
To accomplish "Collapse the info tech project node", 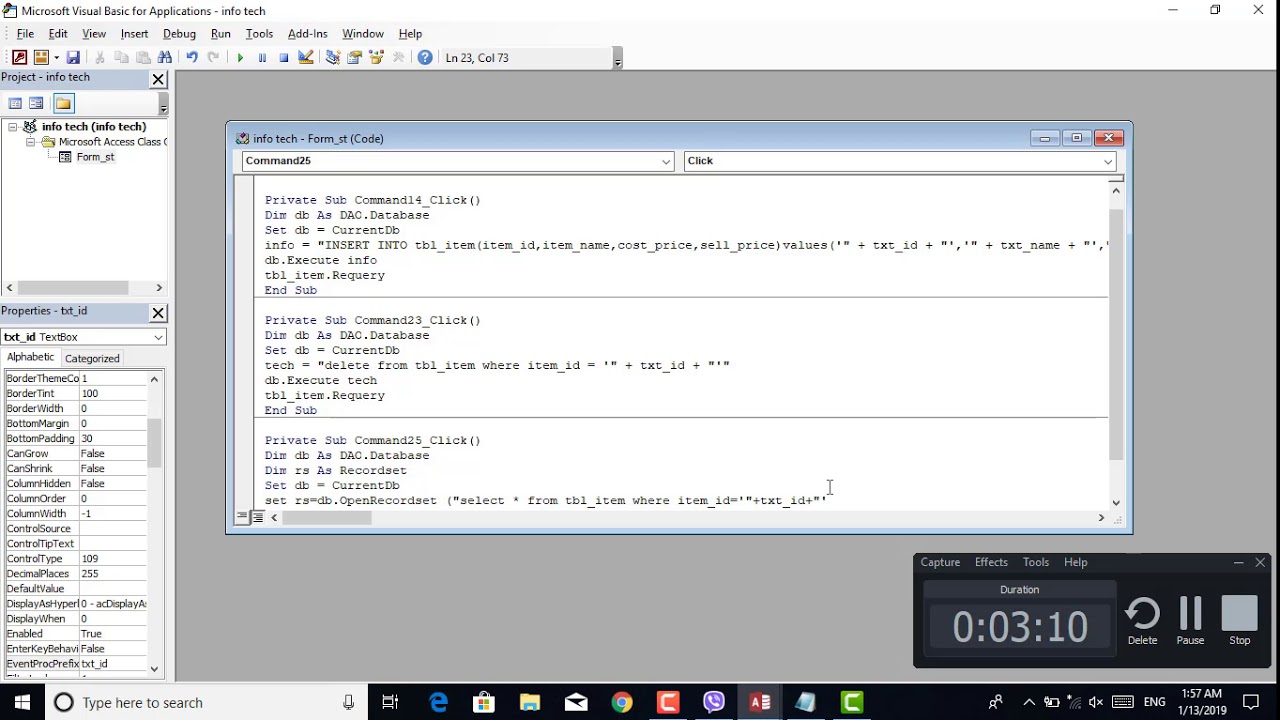I will tap(13, 127).
